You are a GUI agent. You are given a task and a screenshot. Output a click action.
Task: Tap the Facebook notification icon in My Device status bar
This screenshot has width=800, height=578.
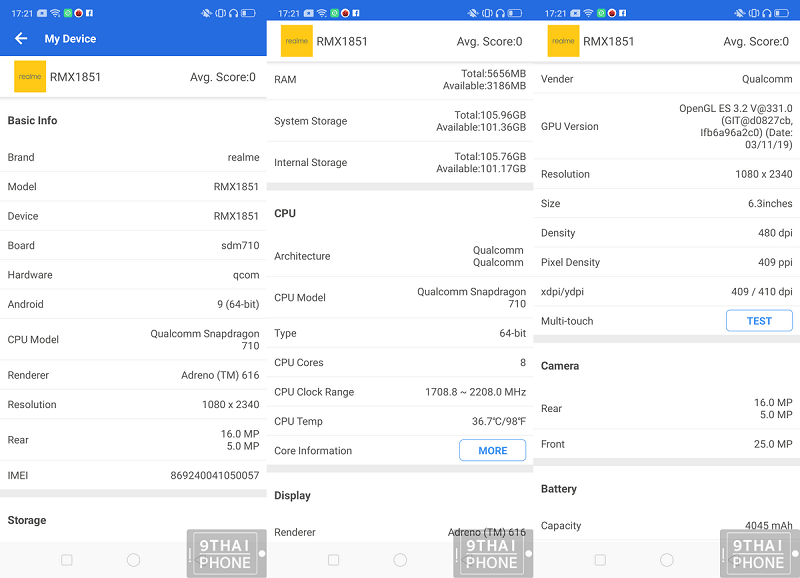(x=89, y=13)
